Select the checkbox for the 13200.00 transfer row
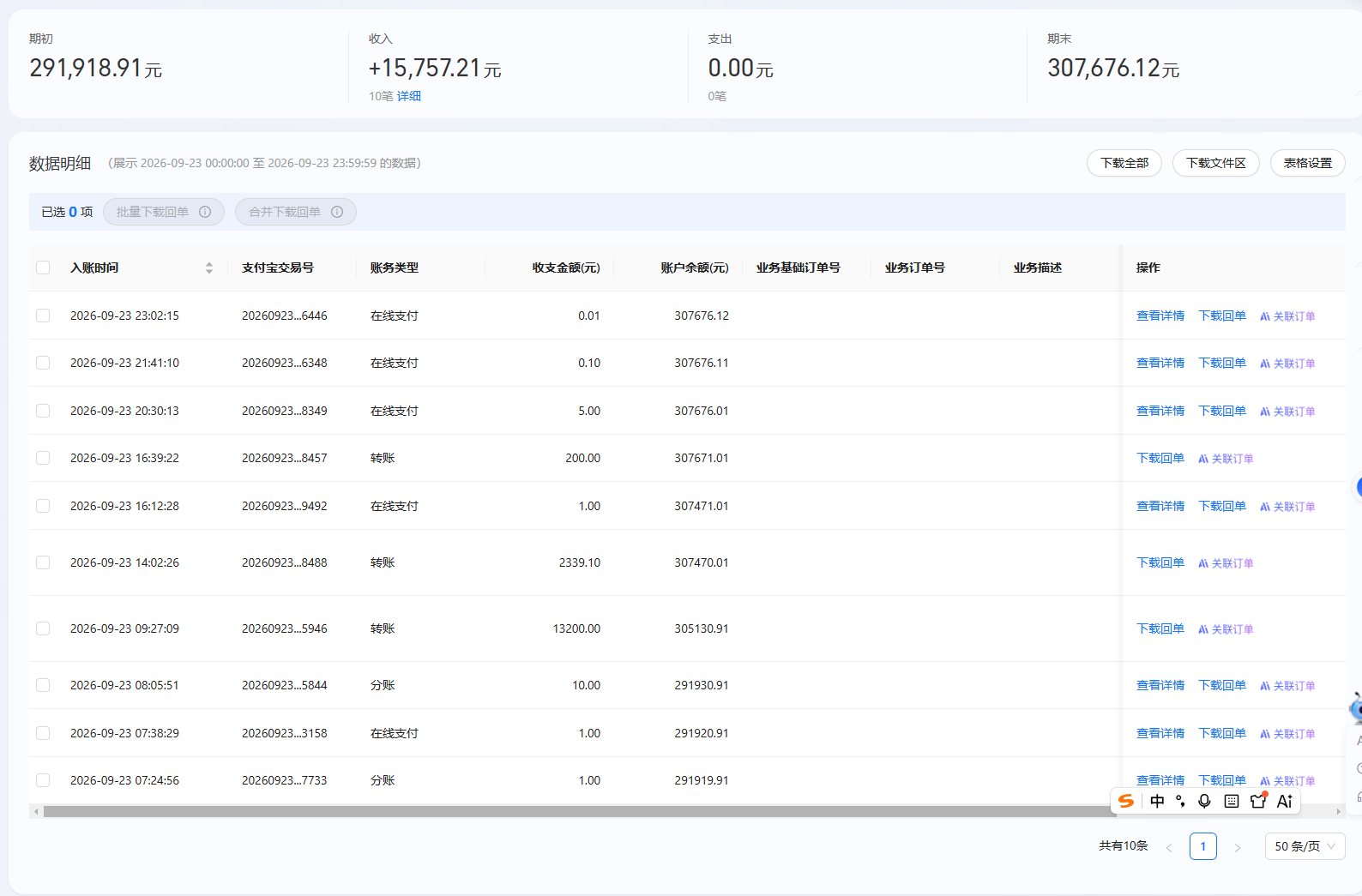 (43, 628)
